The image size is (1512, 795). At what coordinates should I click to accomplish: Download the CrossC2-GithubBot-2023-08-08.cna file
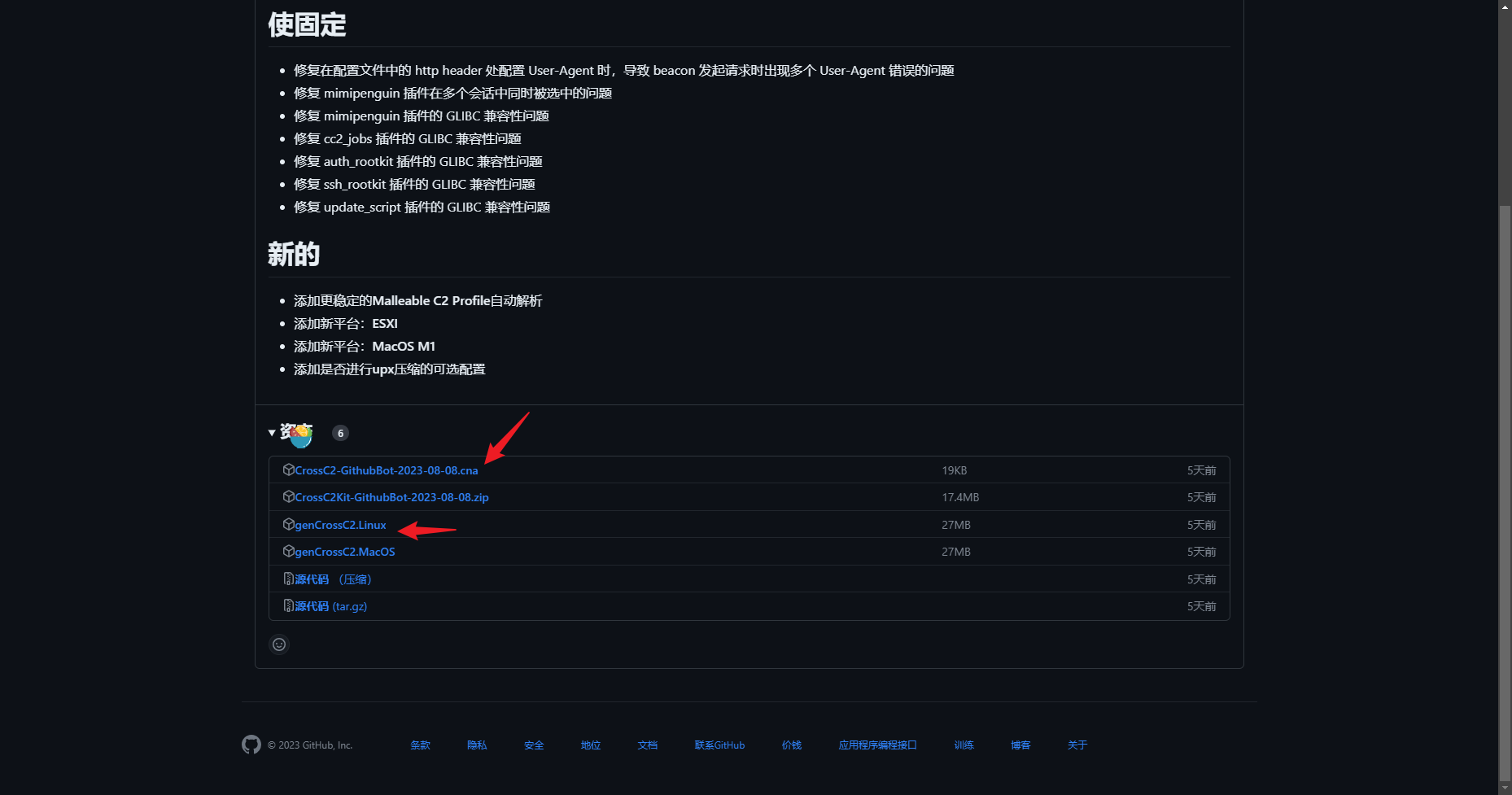(x=387, y=470)
